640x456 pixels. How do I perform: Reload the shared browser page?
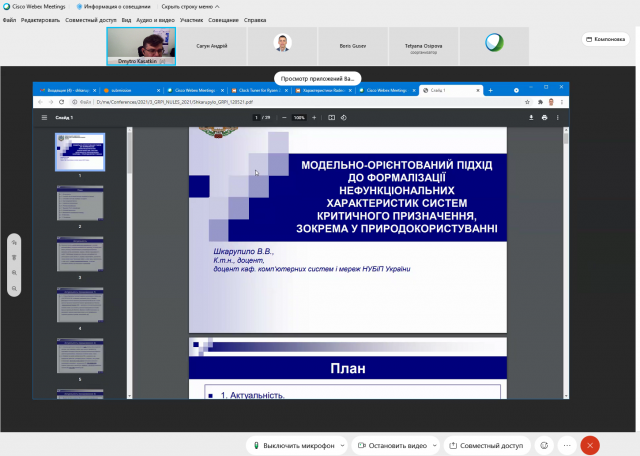pos(62,102)
